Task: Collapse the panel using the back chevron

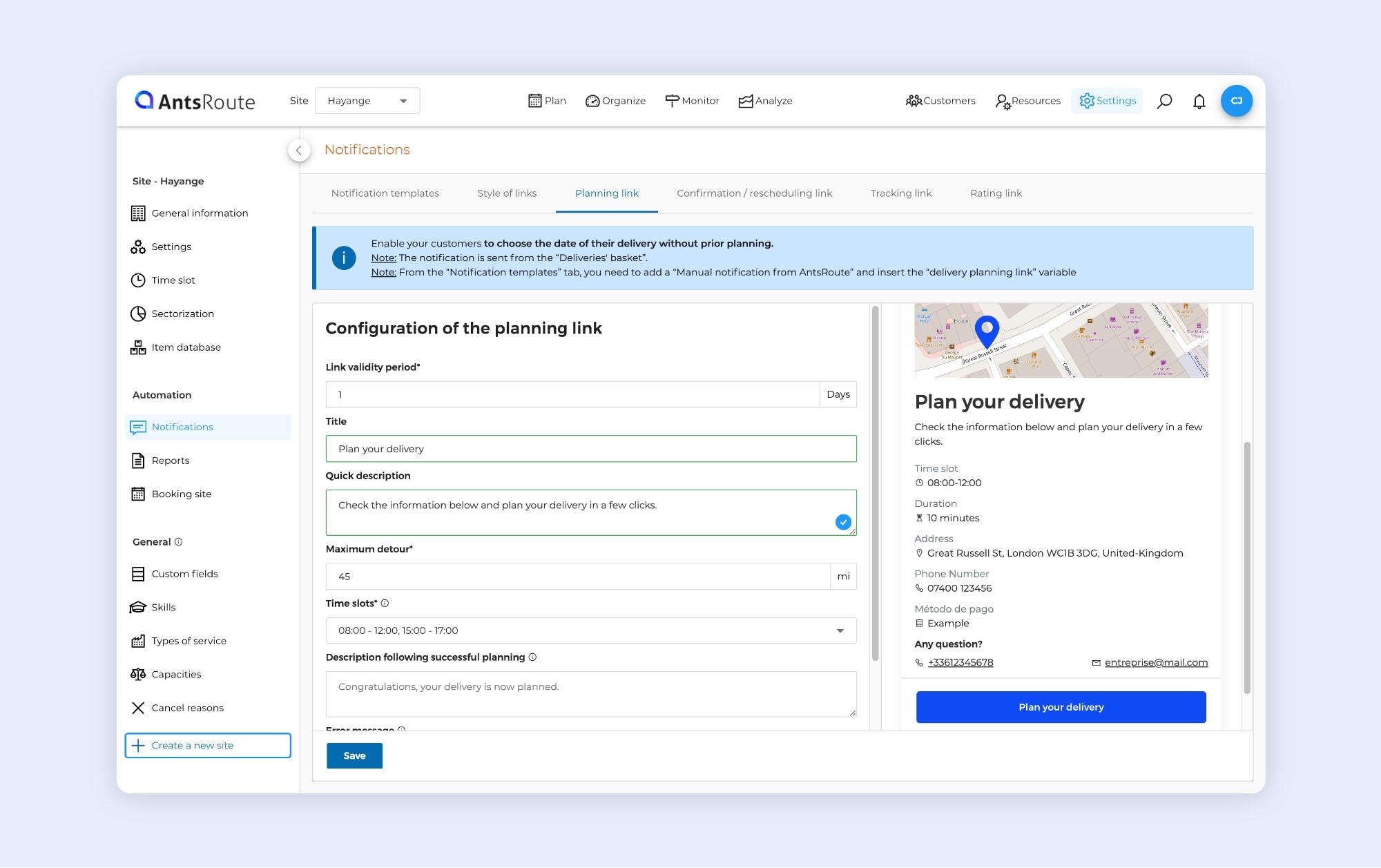Action: 299,150
